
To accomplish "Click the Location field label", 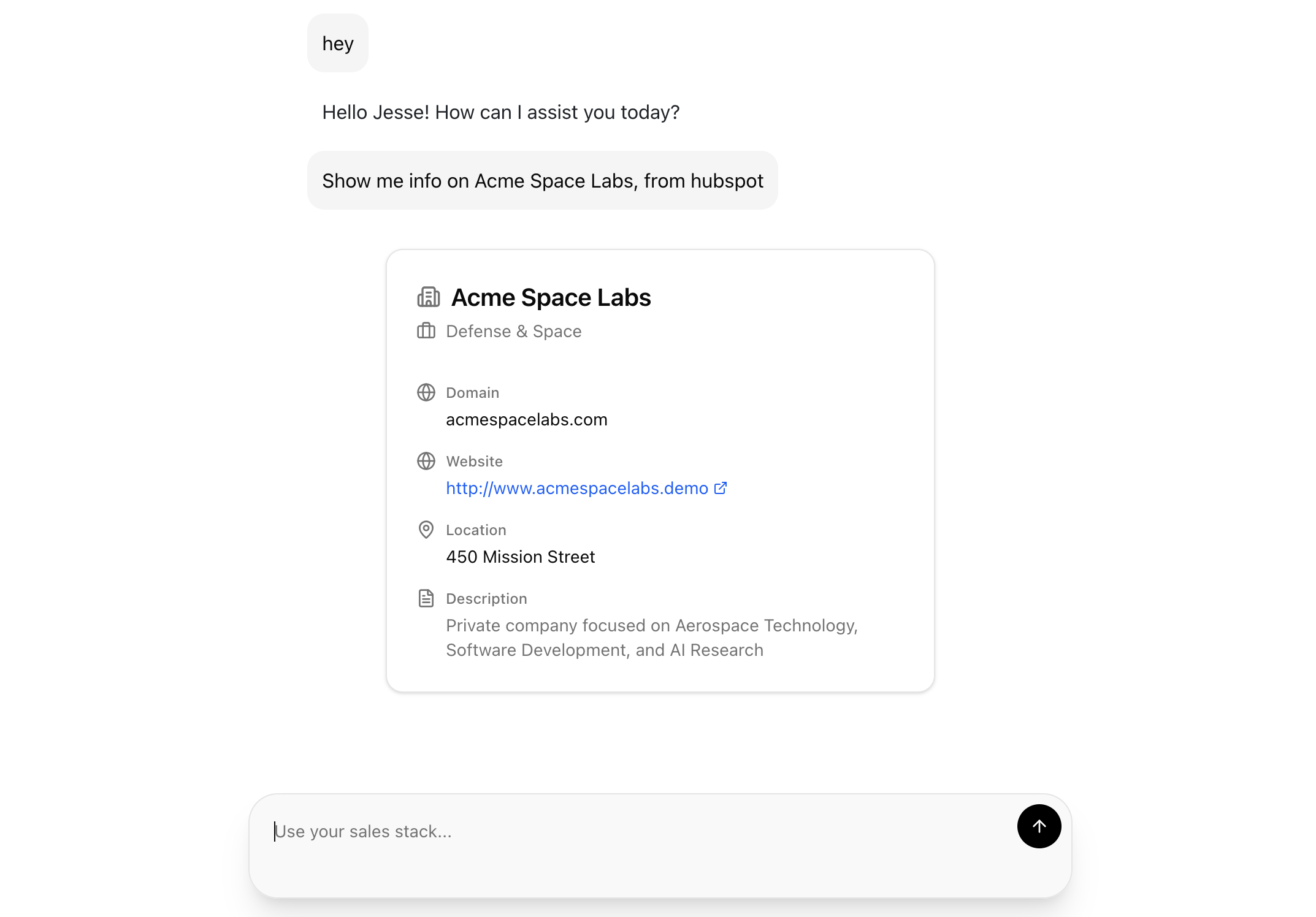I will click(476, 530).
